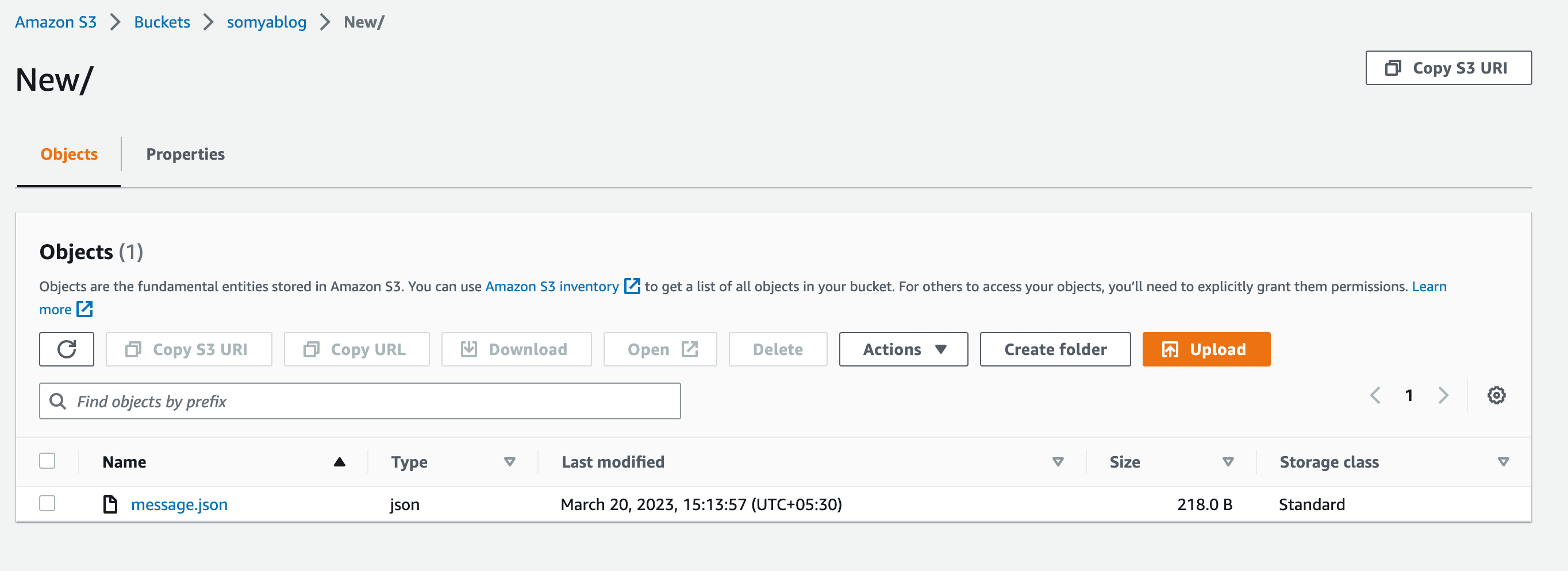The image size is (1568, 571).
Task: Click the Last modified column header
Action: pyautogui.click(x=612, y=462)
